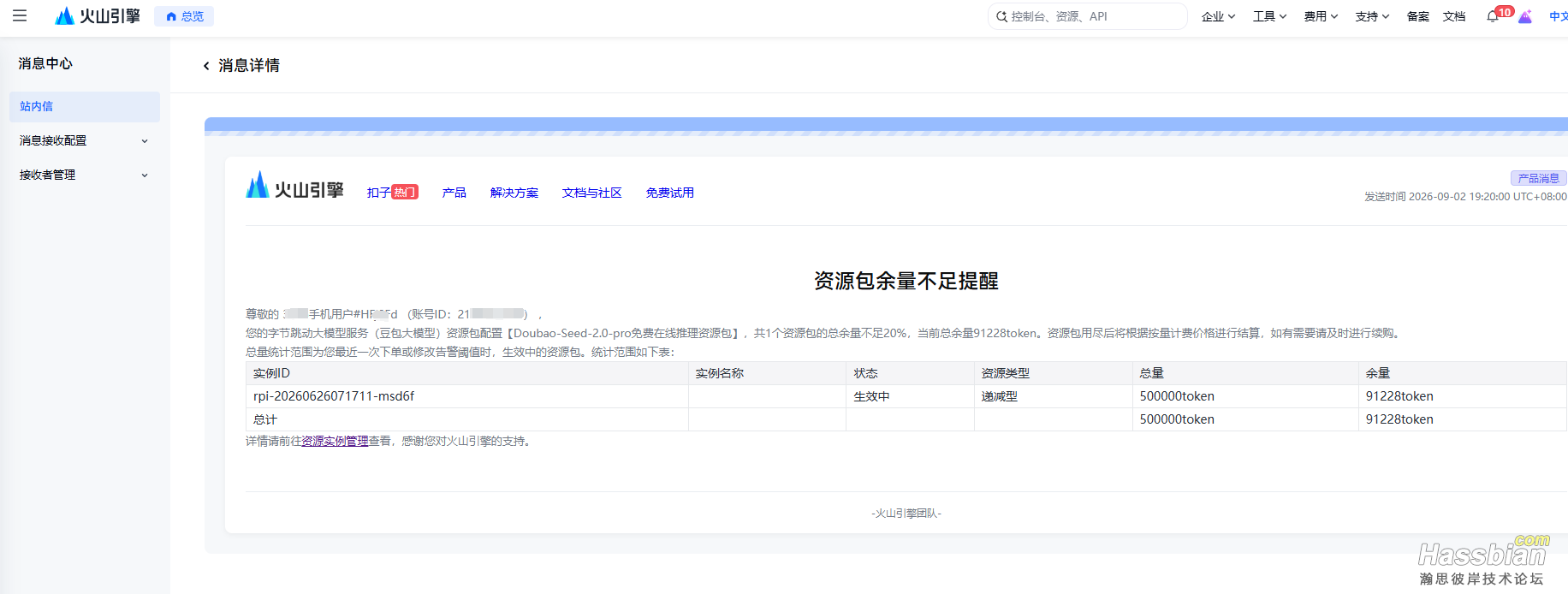Open the hamburger navigation menu
The height and width of the screenshot is (594, 1568).
click(20, 15)
